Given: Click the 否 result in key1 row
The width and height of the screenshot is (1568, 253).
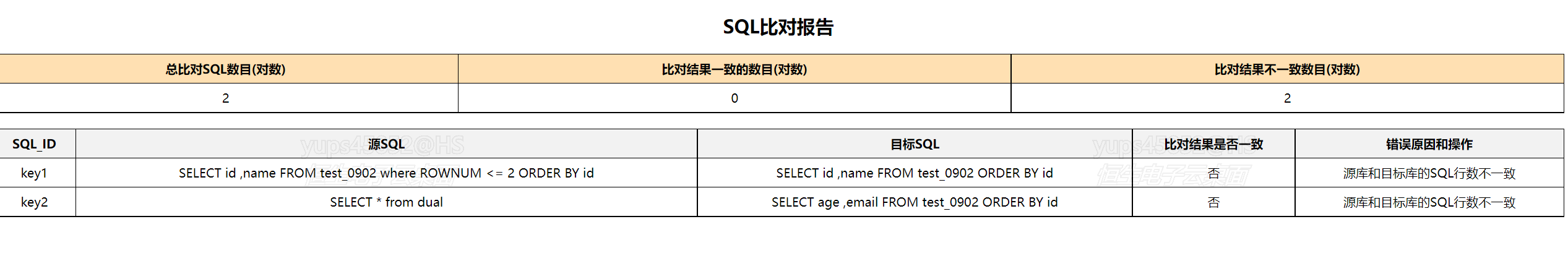Looking at the screenshot, I should [x=1213, y=173].
